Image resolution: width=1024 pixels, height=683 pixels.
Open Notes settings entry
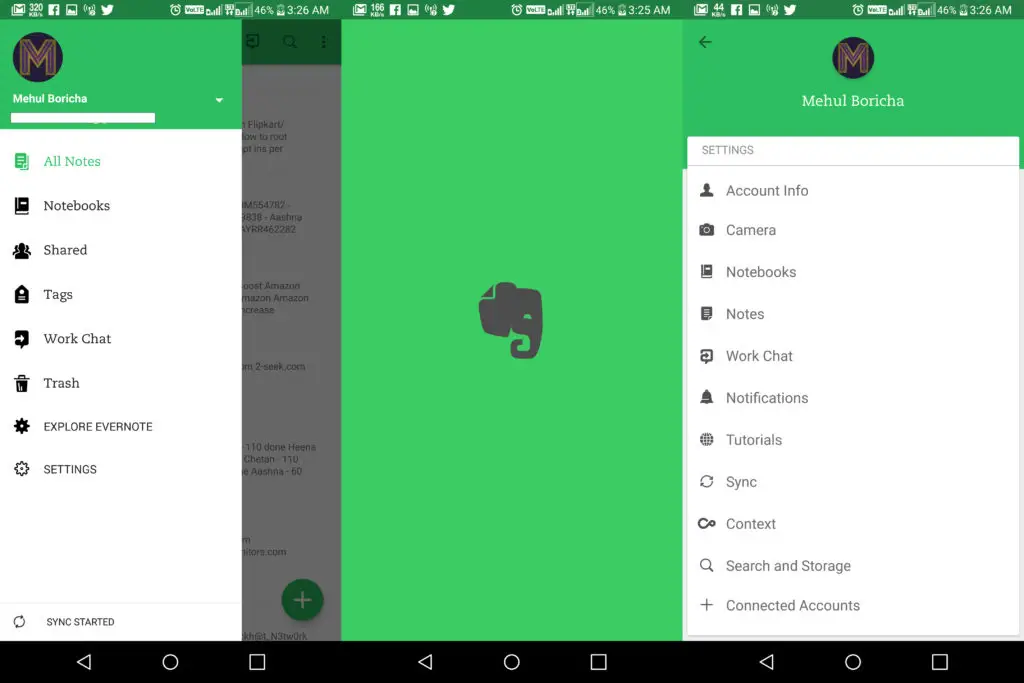pos(853,314)
